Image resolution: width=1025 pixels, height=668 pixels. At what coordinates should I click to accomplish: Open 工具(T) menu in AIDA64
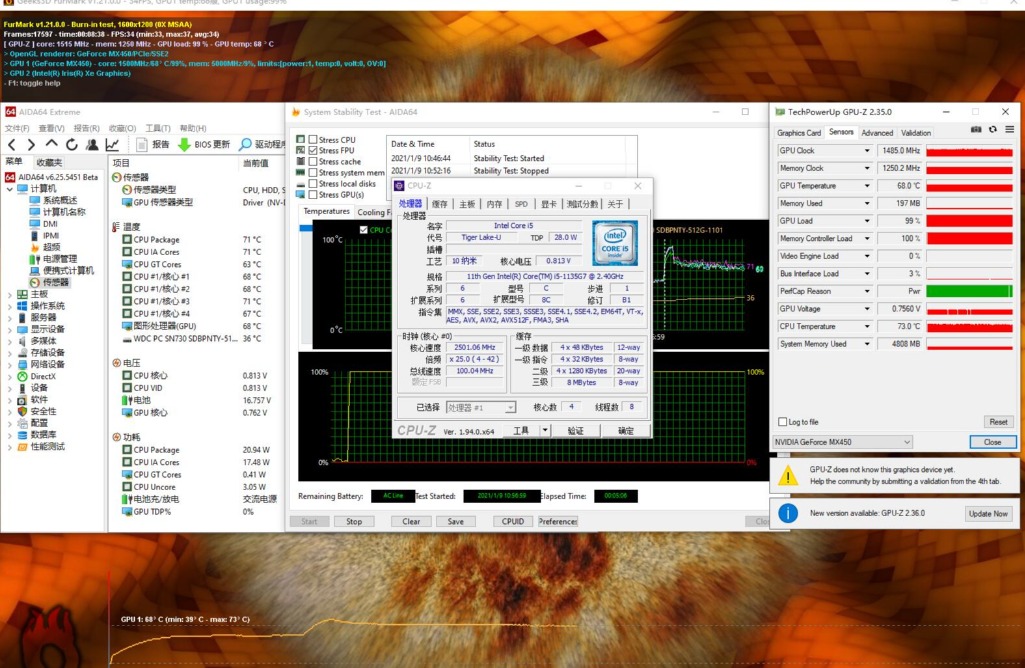click(158, 128)
